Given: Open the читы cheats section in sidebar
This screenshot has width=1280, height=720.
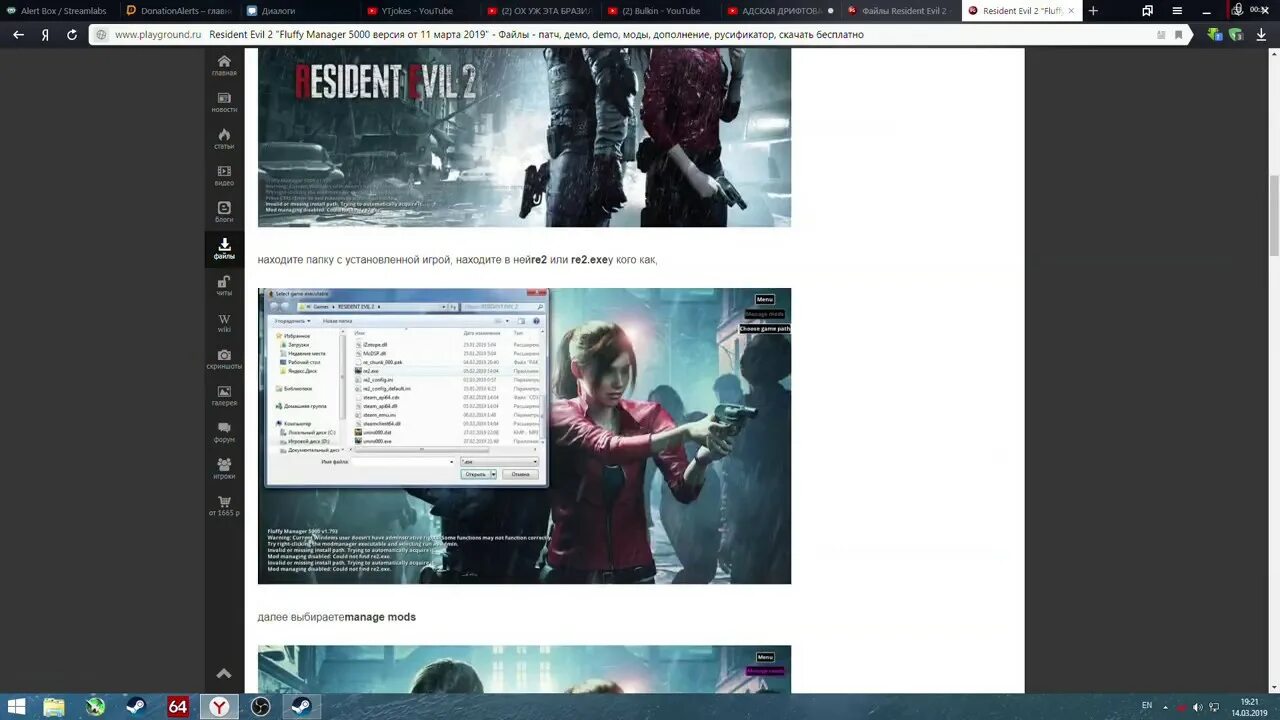Looking at the screenshot, I should pyautogui.click(x=224, y=286).
